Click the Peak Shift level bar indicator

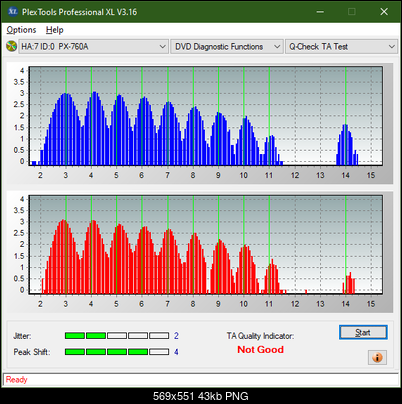coord(117,352)
